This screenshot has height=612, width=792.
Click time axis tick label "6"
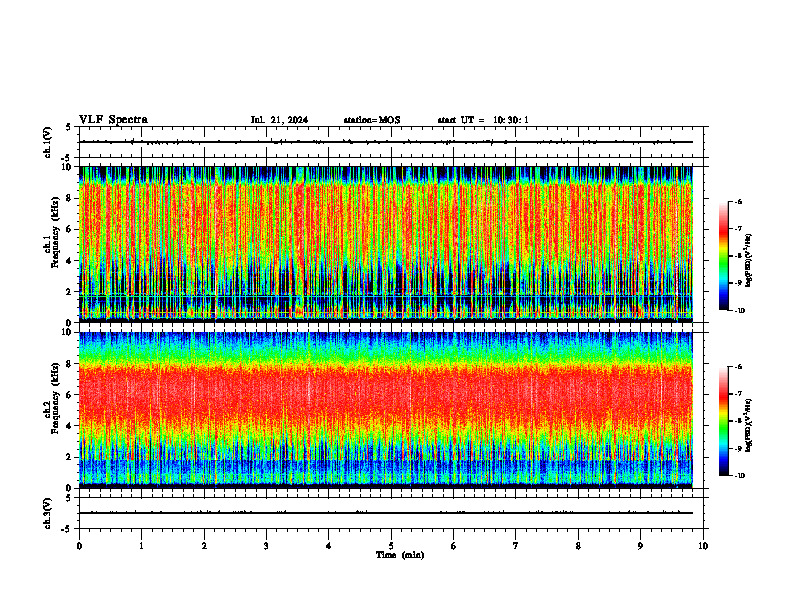pyautogui.click(x=454, y=546)
